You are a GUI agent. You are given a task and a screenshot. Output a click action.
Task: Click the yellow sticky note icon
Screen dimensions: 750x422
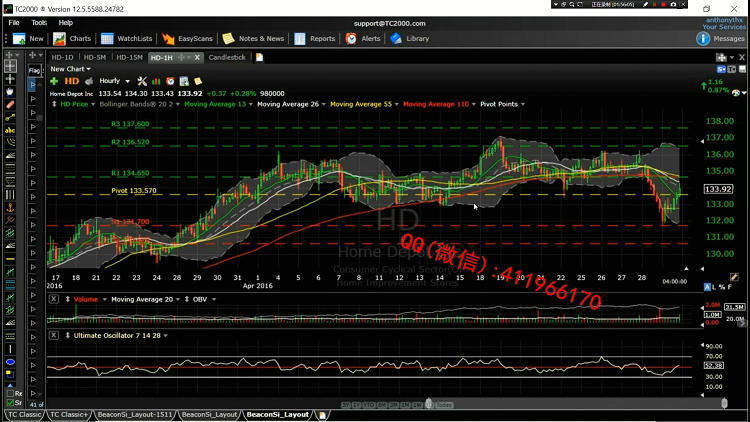[198, 81]
